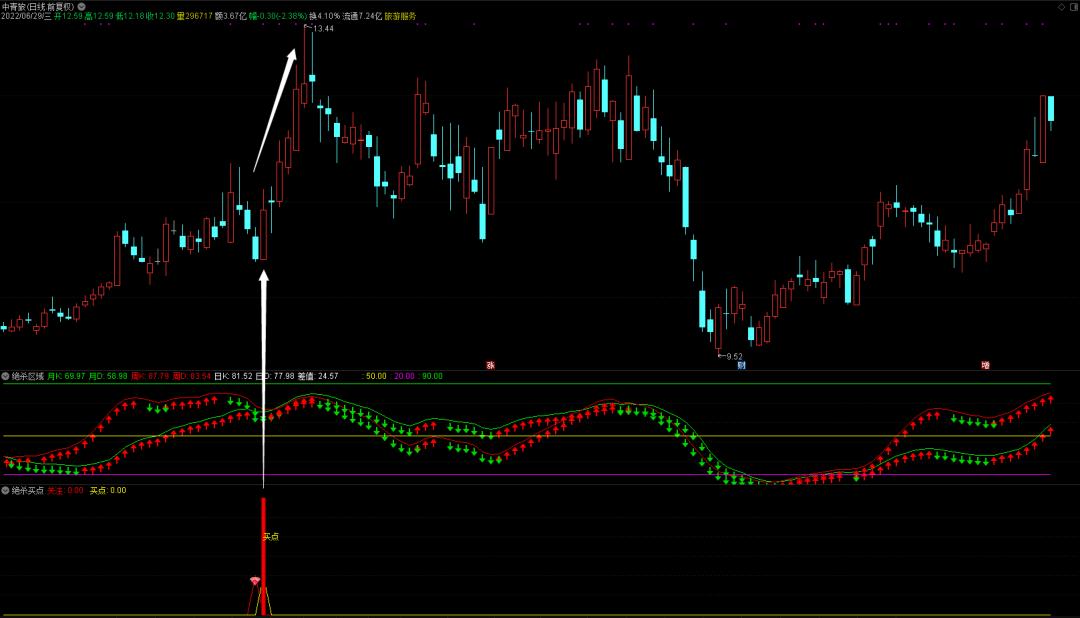The width and height of the screenshot is (1080, 618).
Task: Expand the 绝杀区域 indicator menu arrow
Action: pos(6,376)
